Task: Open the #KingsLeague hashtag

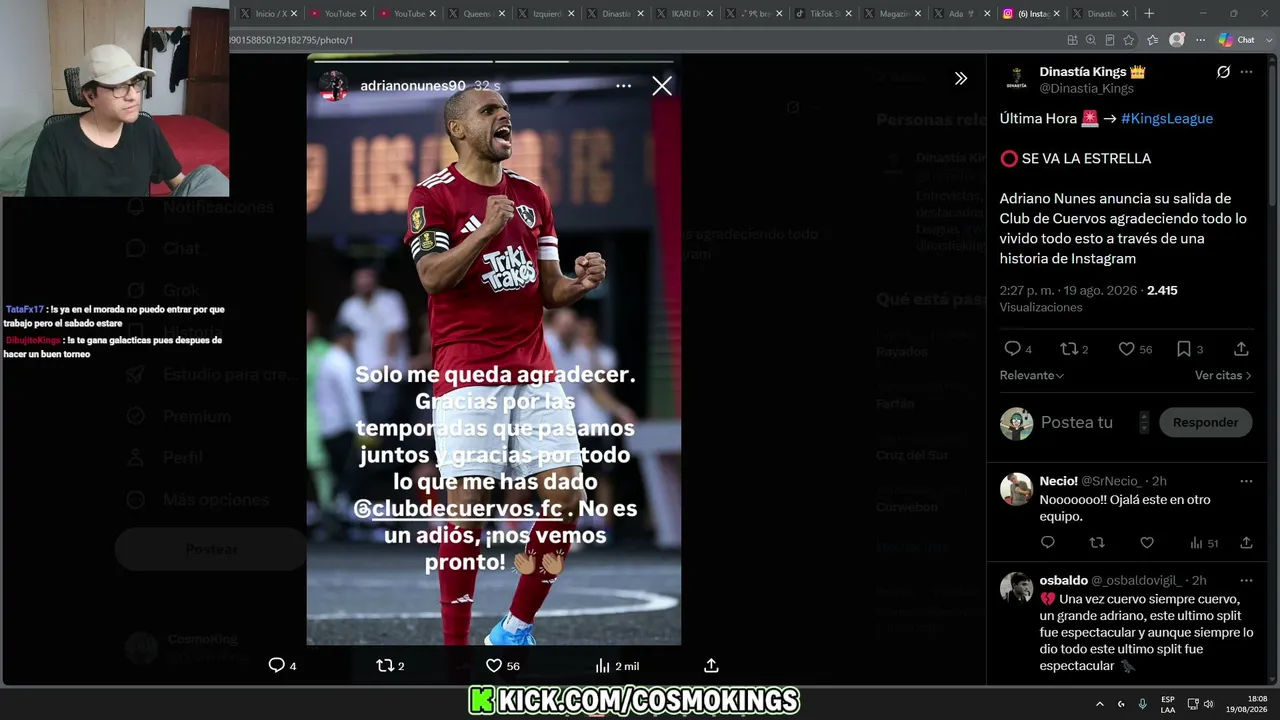Action: point(1167,118)
